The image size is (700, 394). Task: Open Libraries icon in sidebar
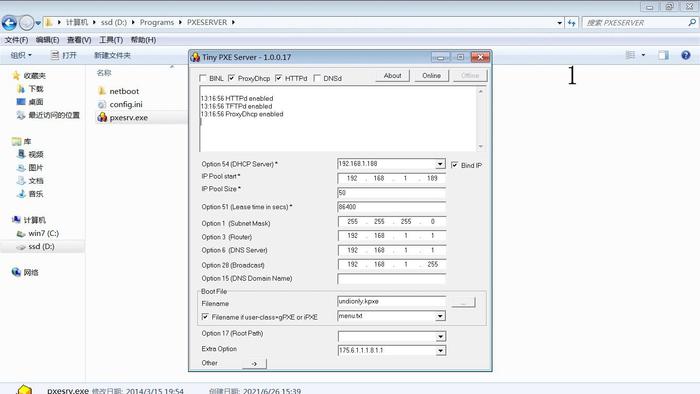(17, 141)
